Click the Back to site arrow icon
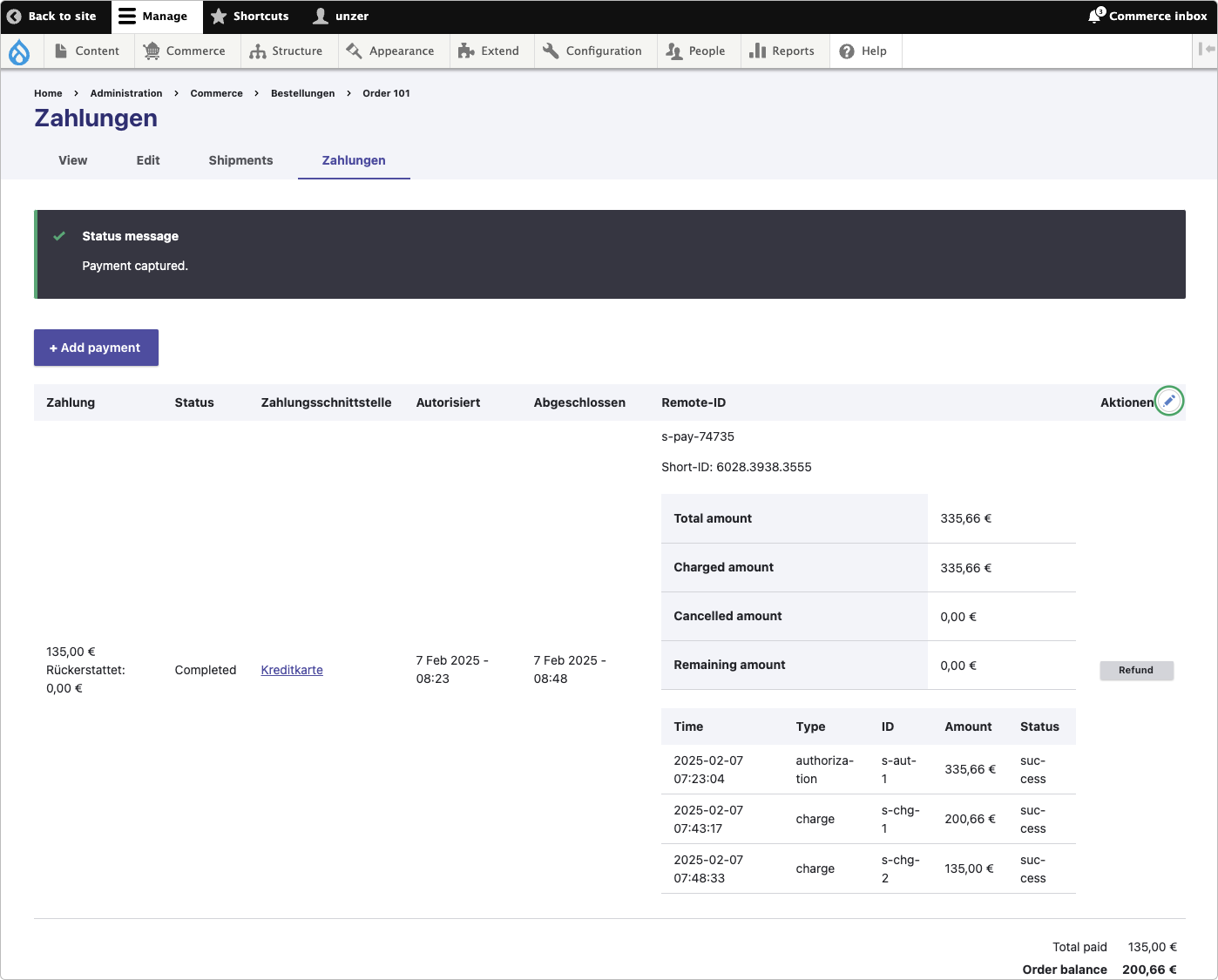 pyautogui.click(x=14, y=17)
